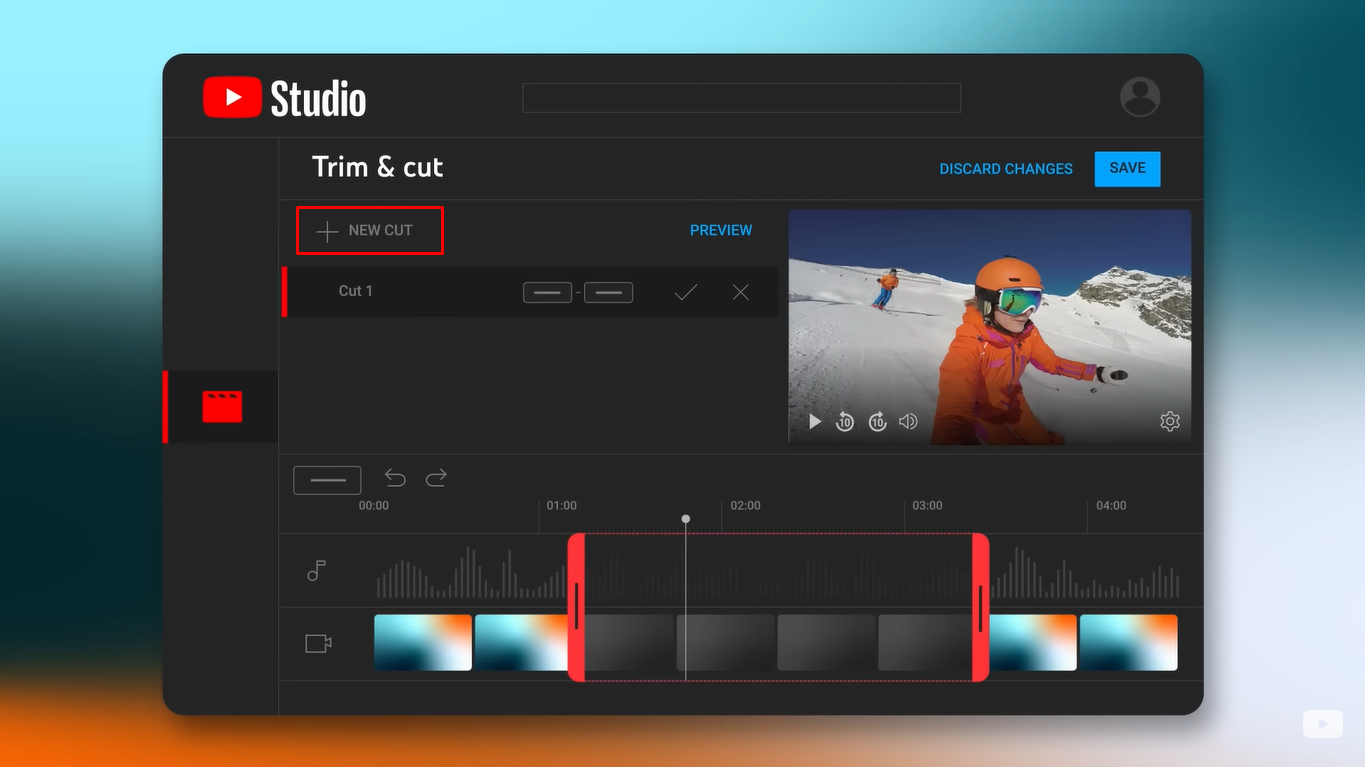The width and height of the screenshot is (1365, 767).
Task: Click the playhead marker above the timeline
Action: tap(685, 518)
